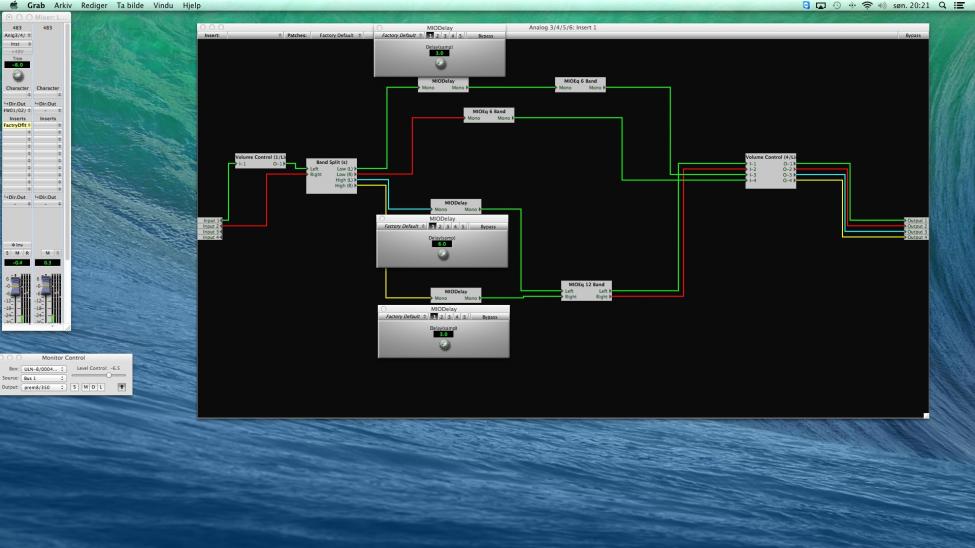Open Notification Center icon
The height and width of the screenshot is (548, 975).
[x=959, y=6]
